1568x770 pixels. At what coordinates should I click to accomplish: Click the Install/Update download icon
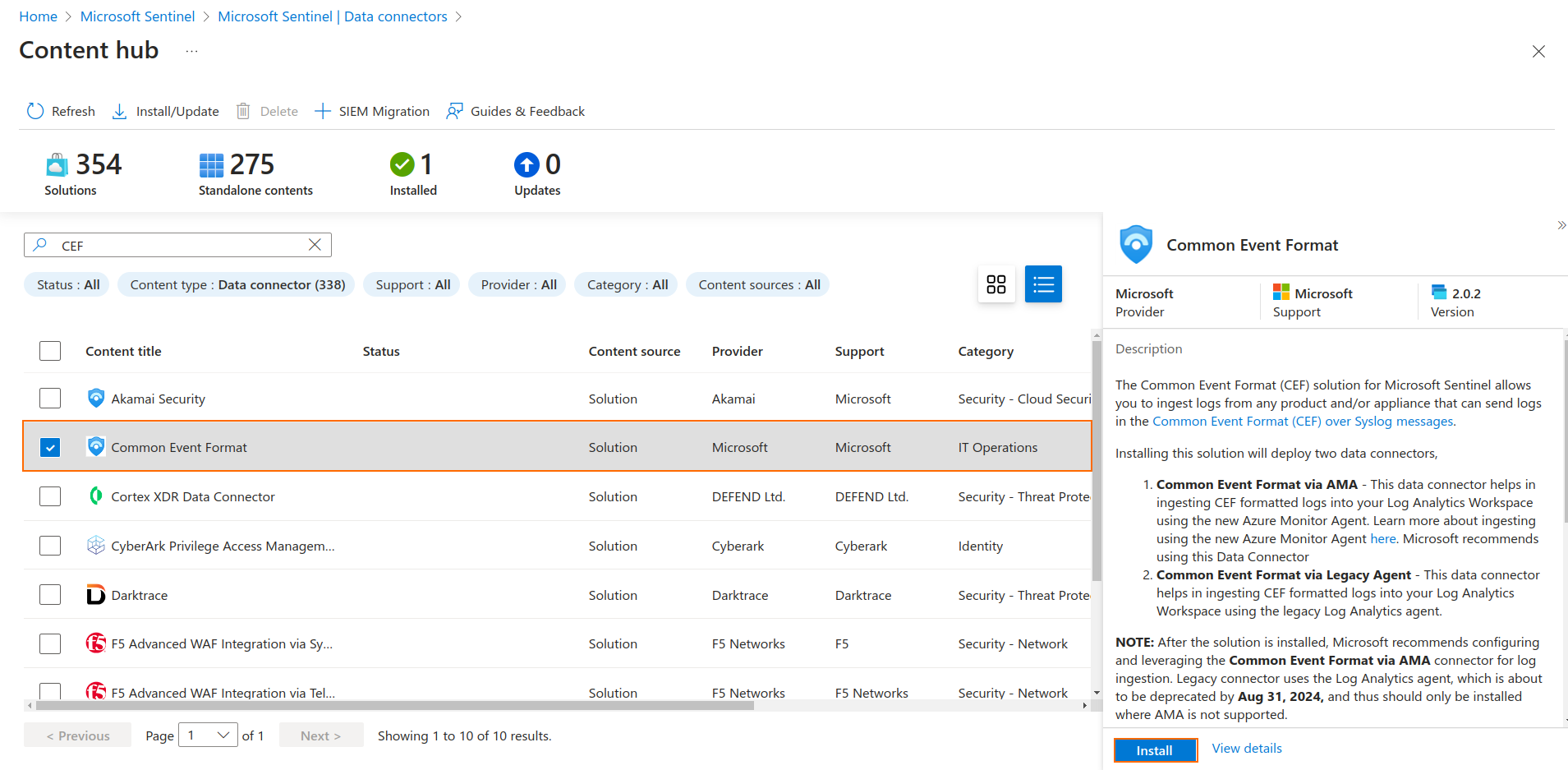(119, 111)
